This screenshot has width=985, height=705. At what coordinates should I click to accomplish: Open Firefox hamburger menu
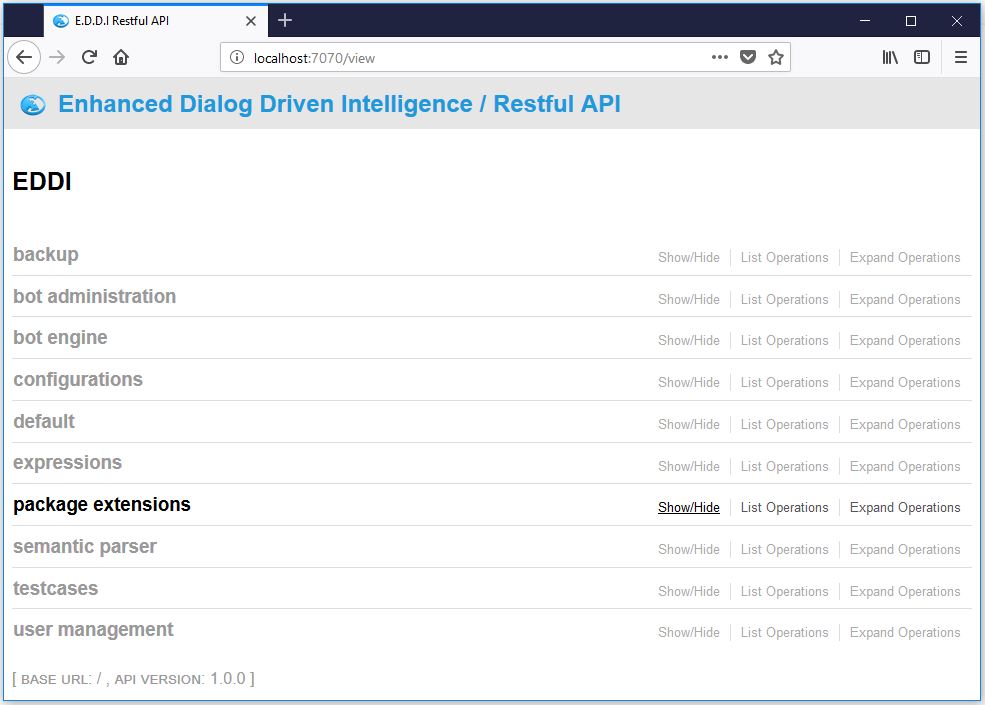pos(961,58)
